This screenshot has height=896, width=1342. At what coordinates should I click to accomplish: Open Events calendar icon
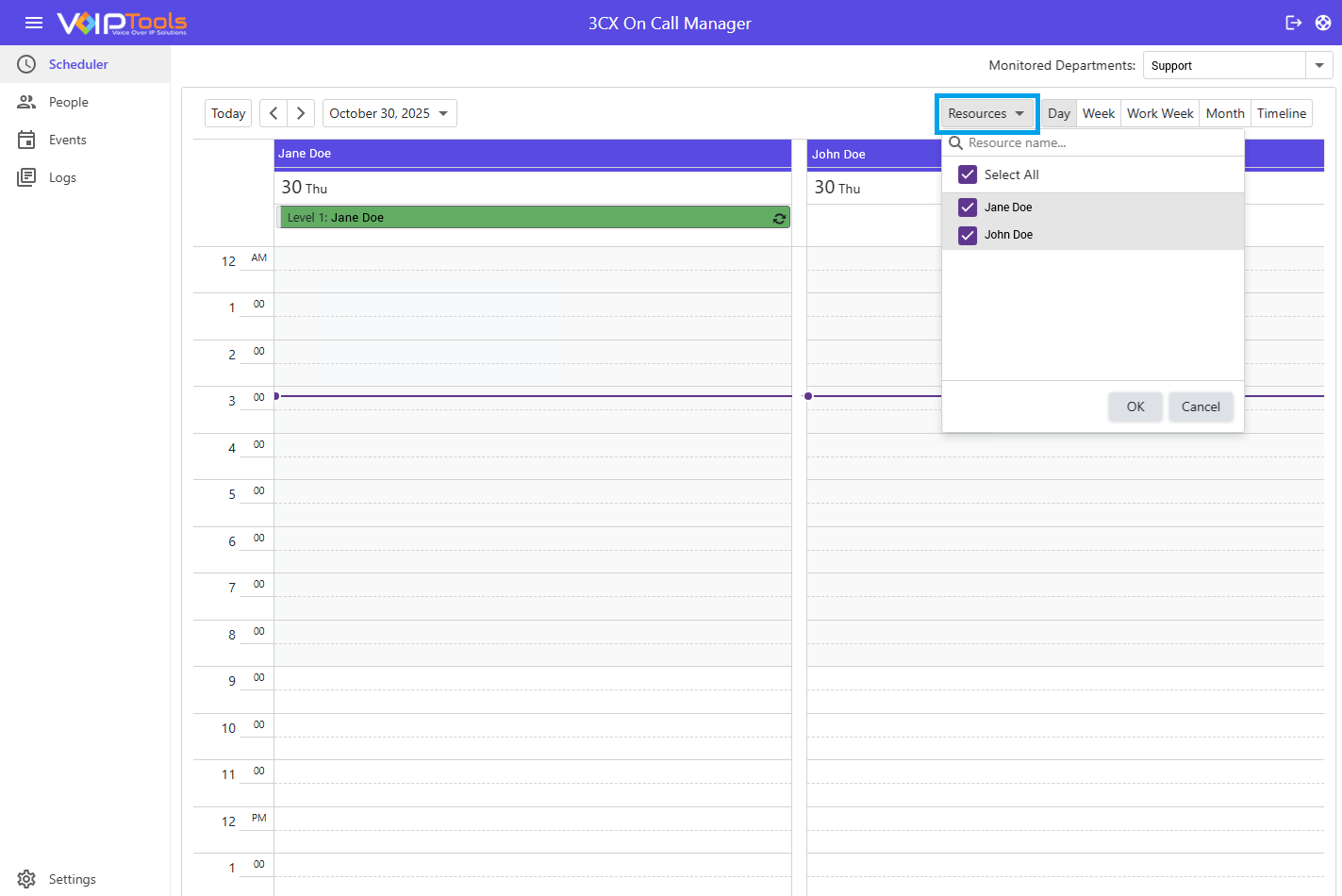click(x=26, y=140)
